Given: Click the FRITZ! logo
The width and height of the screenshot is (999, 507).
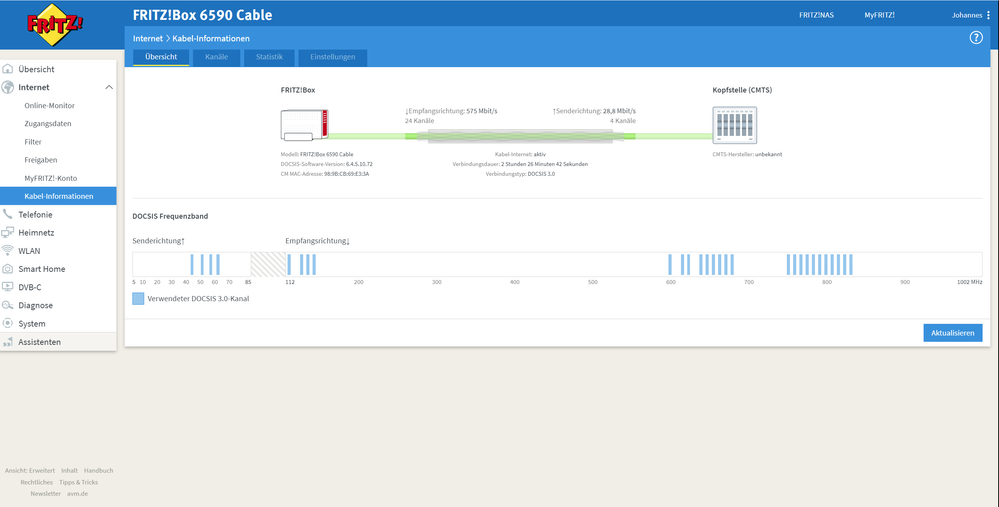Looking at the screenshot, I should click(54, 25).
